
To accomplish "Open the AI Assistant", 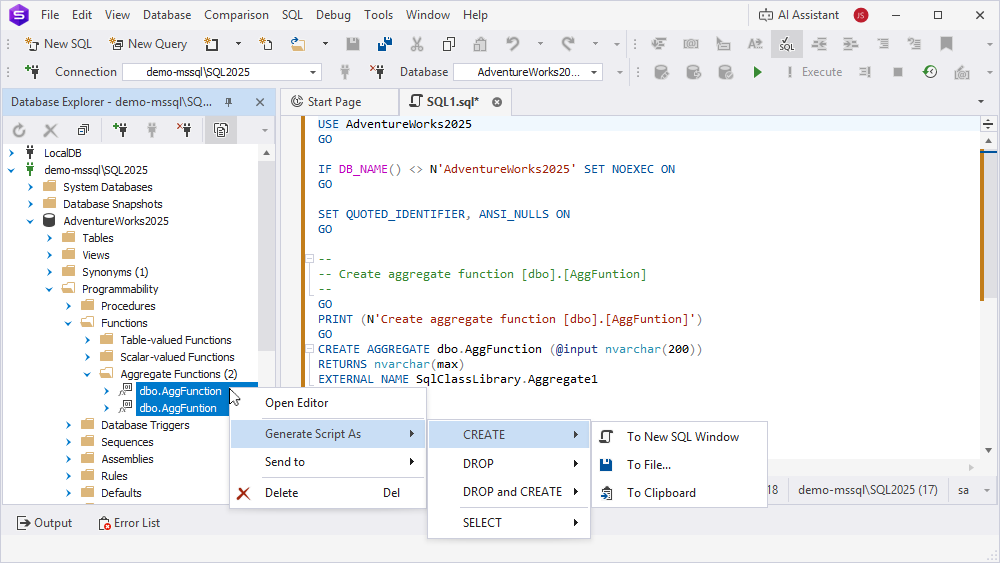I will [x=798, y=15].
